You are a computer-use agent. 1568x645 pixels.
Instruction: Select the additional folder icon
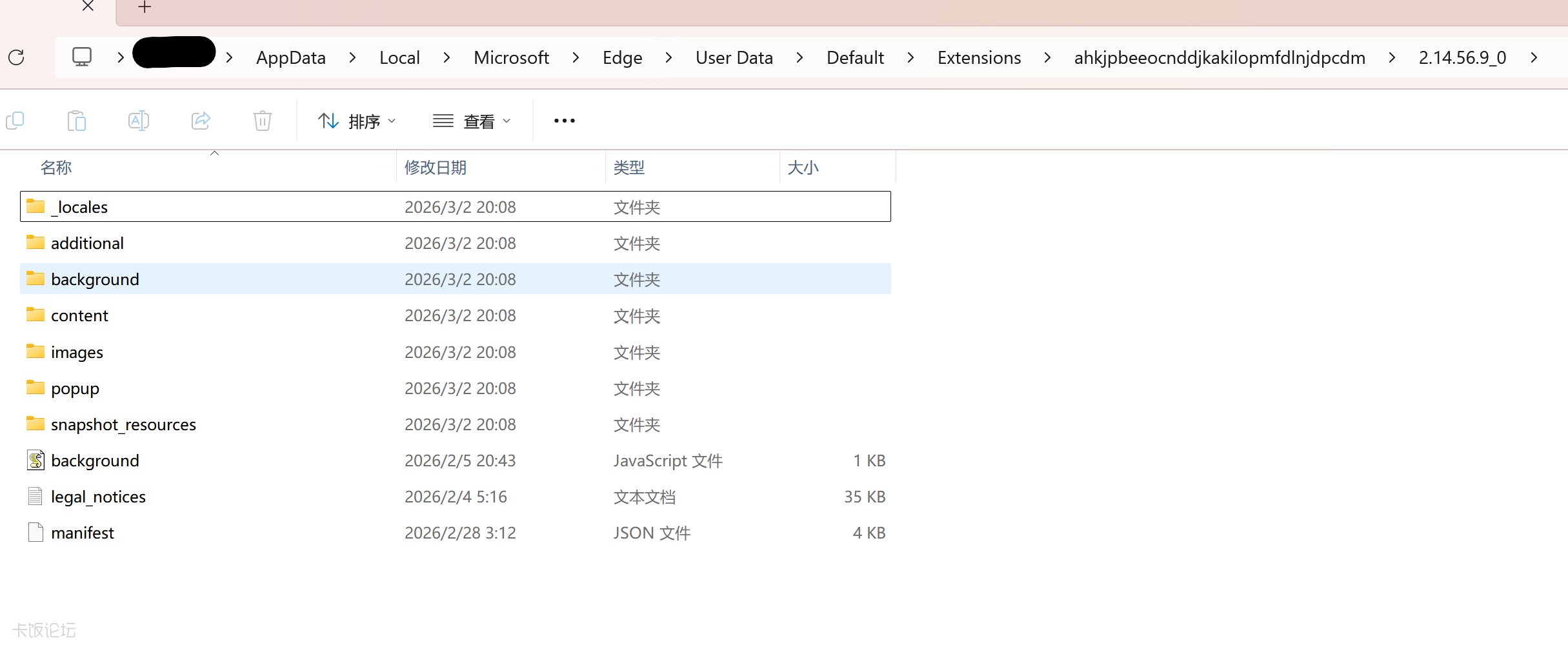tap(35, 243)
